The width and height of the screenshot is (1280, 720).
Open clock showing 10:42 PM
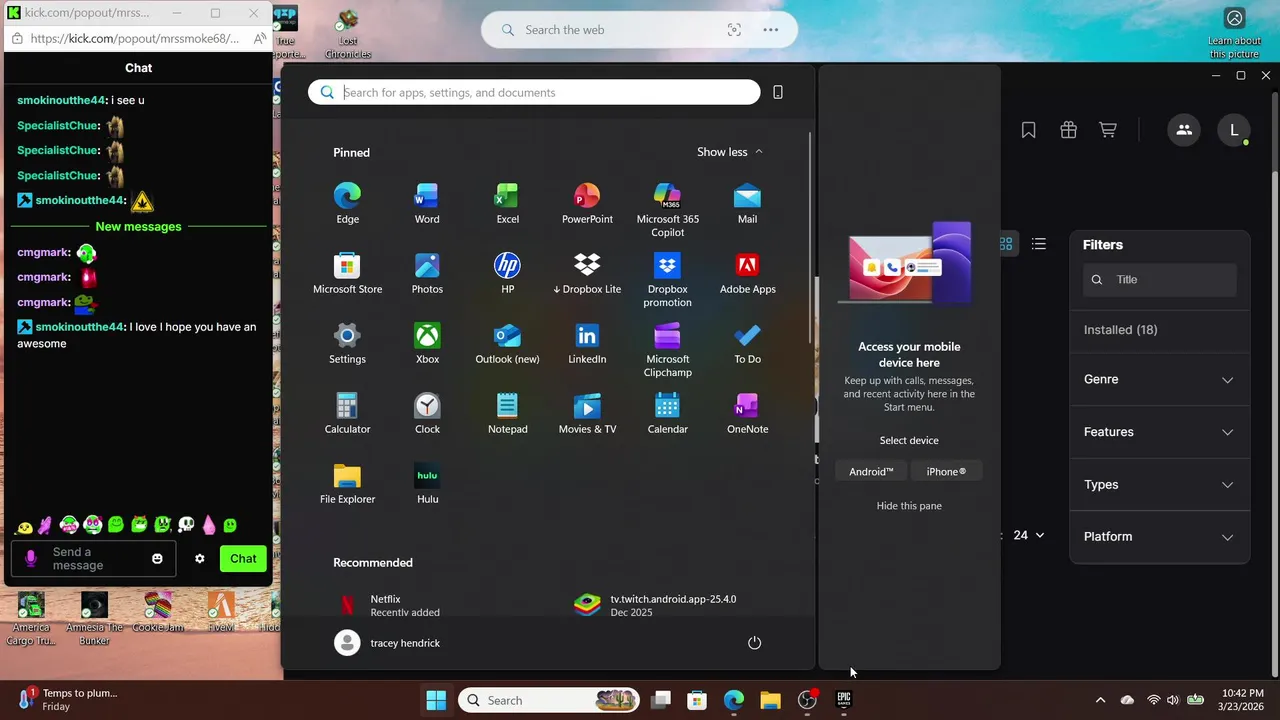(x=1243, y=700)
